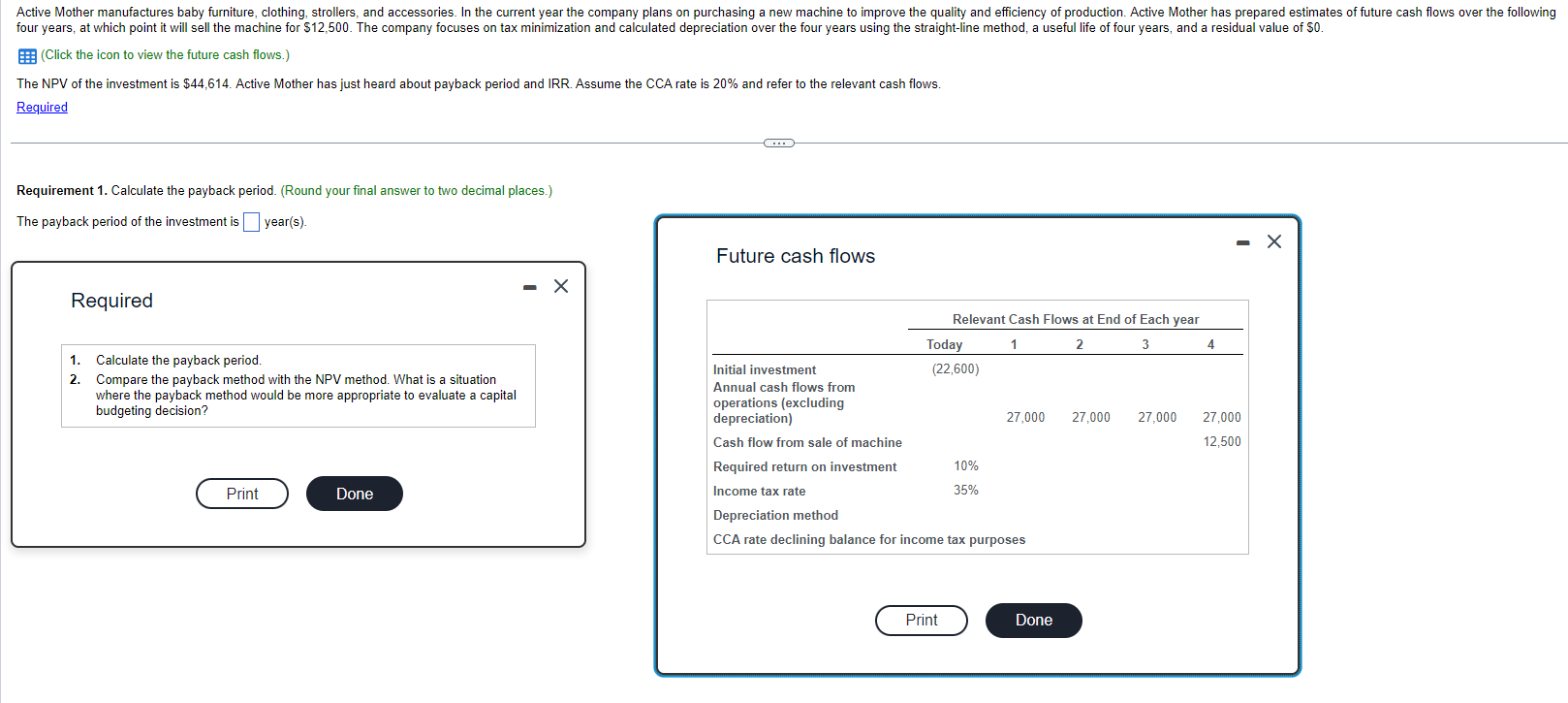Close the Required dialog
Viewport: 1568px width, 703px height.
click(561, 286)
